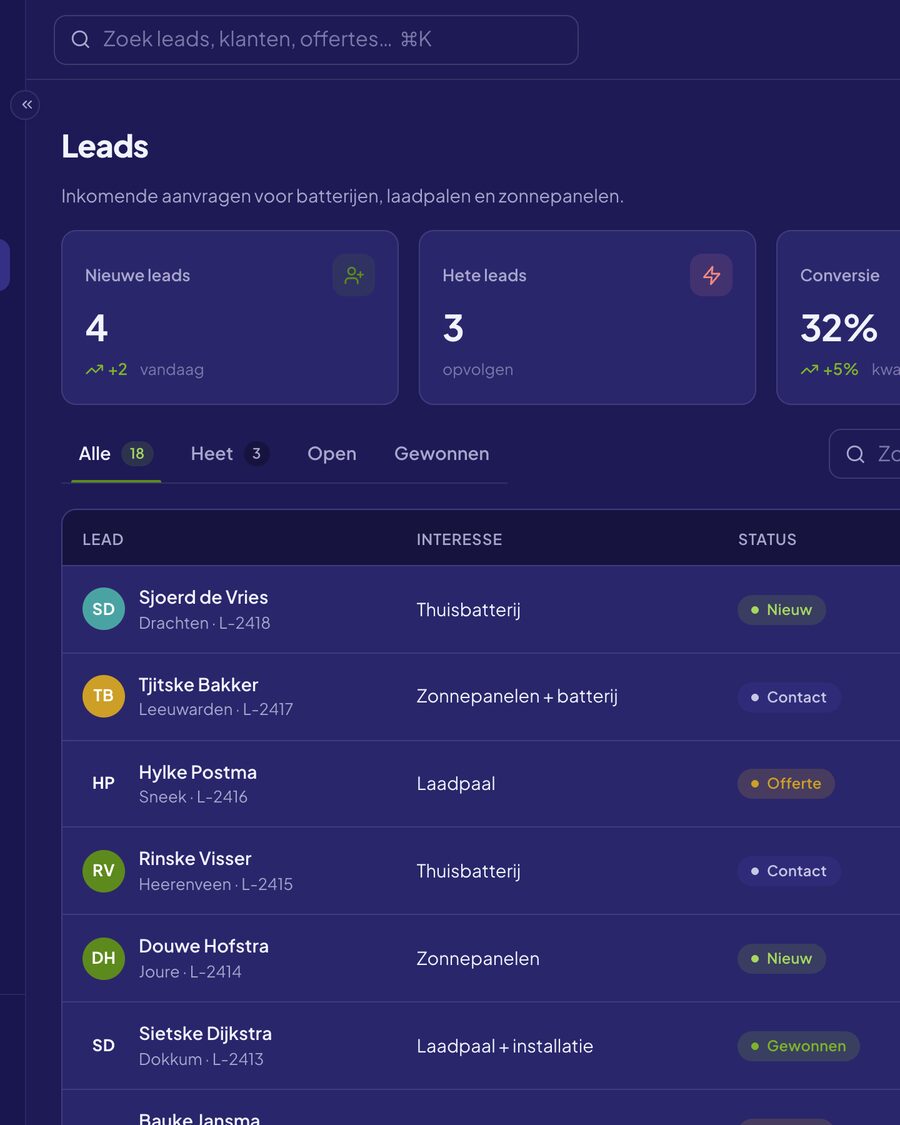Click 'Laadpaal + installatie' interest cell
900x1125 pixels.
tap(505, 1046)
